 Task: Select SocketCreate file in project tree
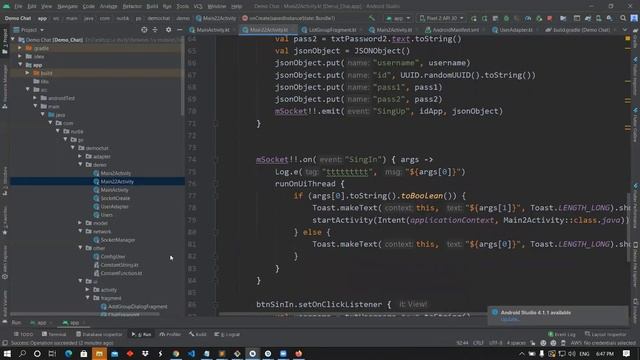point(115,198)
